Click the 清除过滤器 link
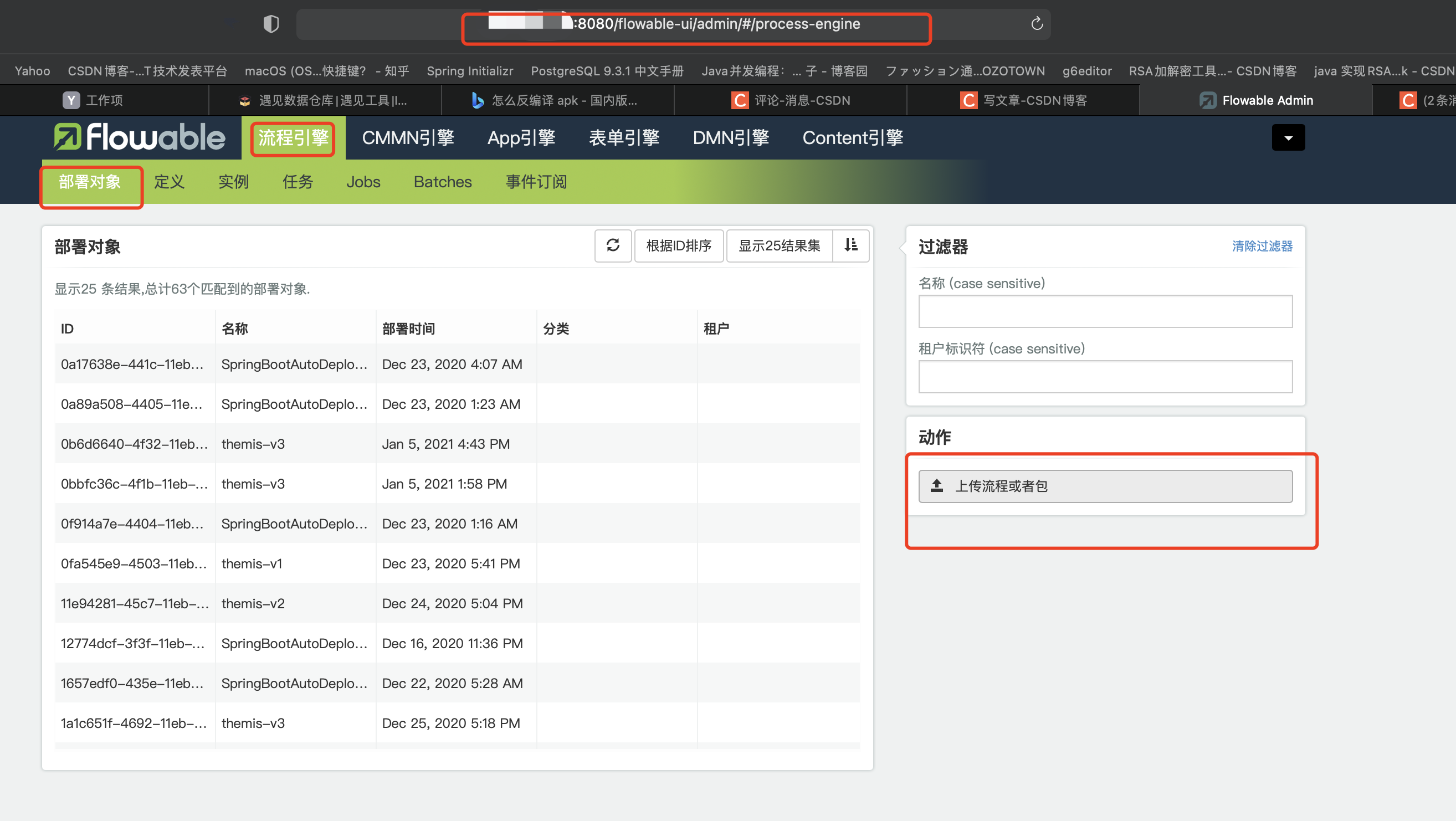 pyautogui.click(x=1262, y=247)
